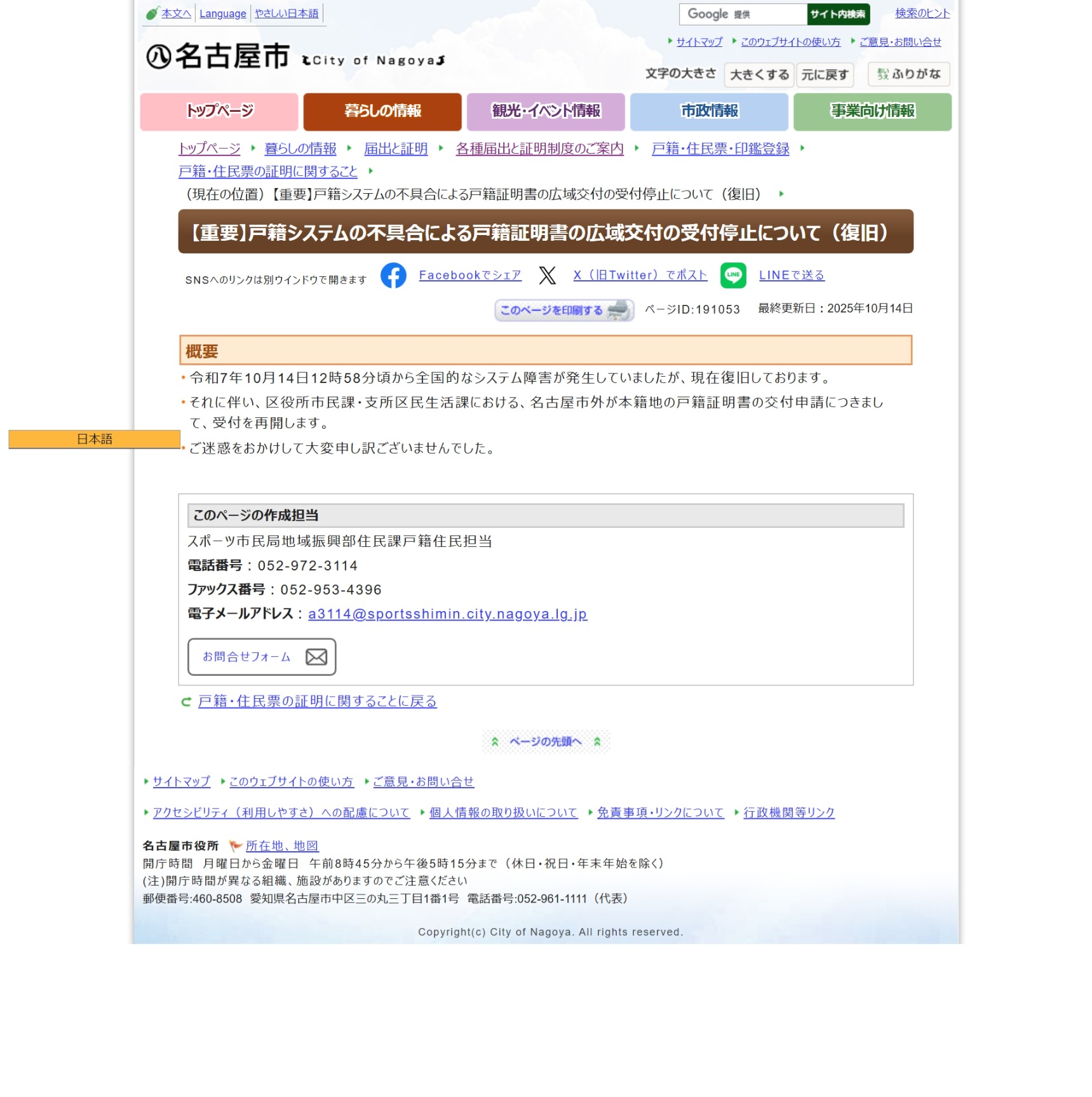Toggle furigana with ふりがな button
The height and width of the screenshot is (1097, 1092).
point(908,74)
